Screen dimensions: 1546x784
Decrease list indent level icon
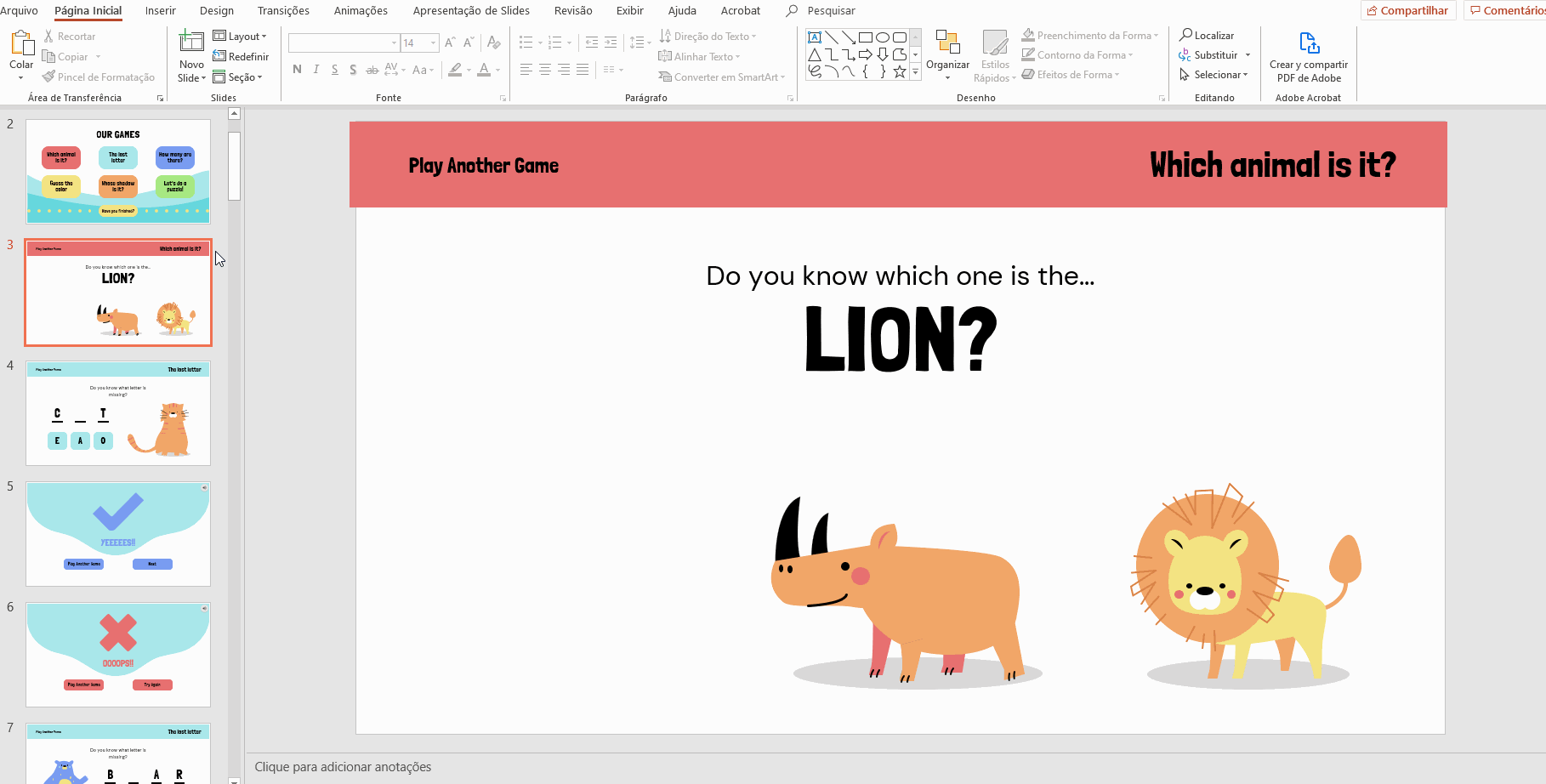pyautogui.click(x=592, y=43)
